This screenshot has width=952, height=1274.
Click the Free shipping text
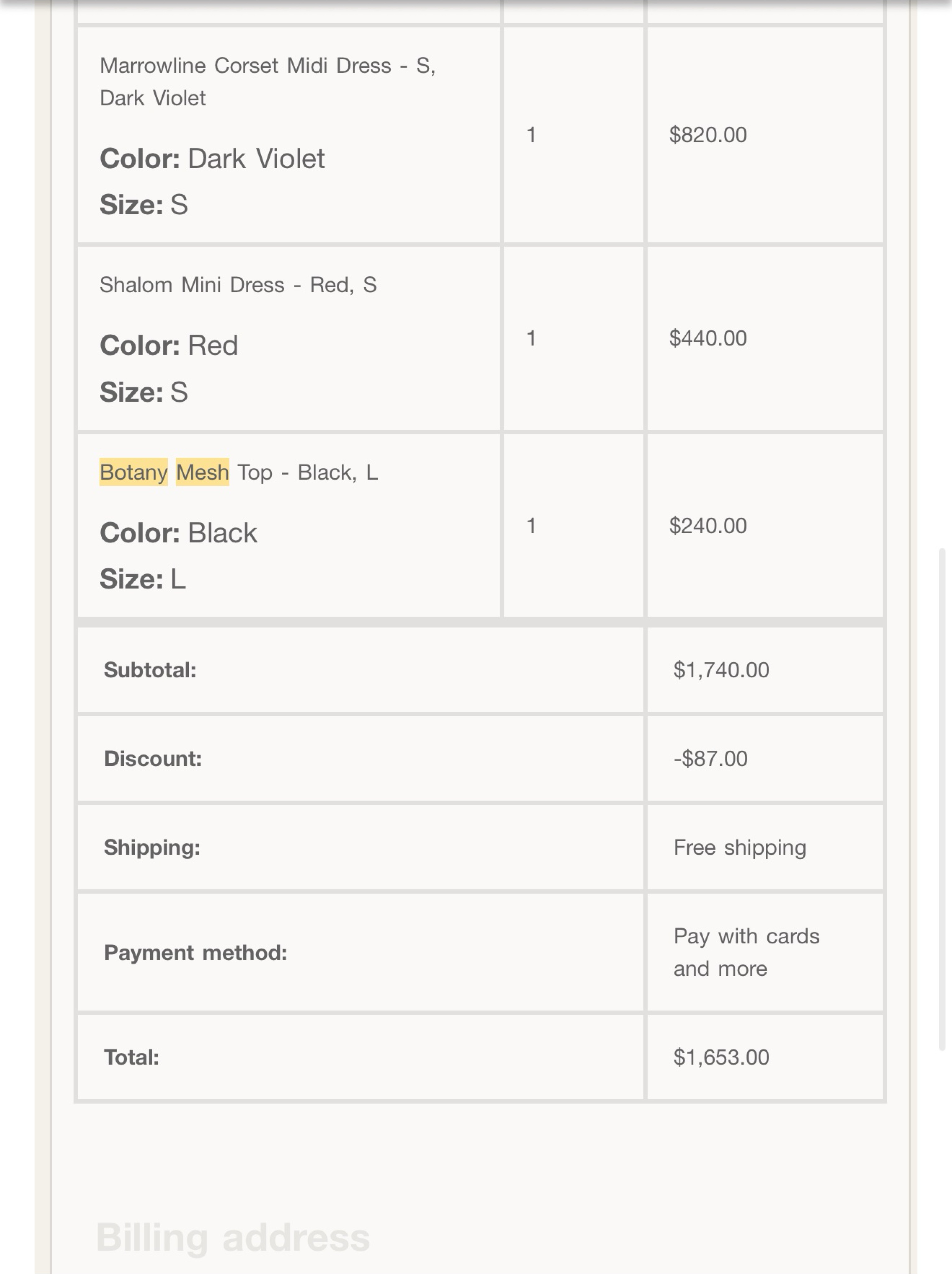pyautogui.click(x=740, y=848)
